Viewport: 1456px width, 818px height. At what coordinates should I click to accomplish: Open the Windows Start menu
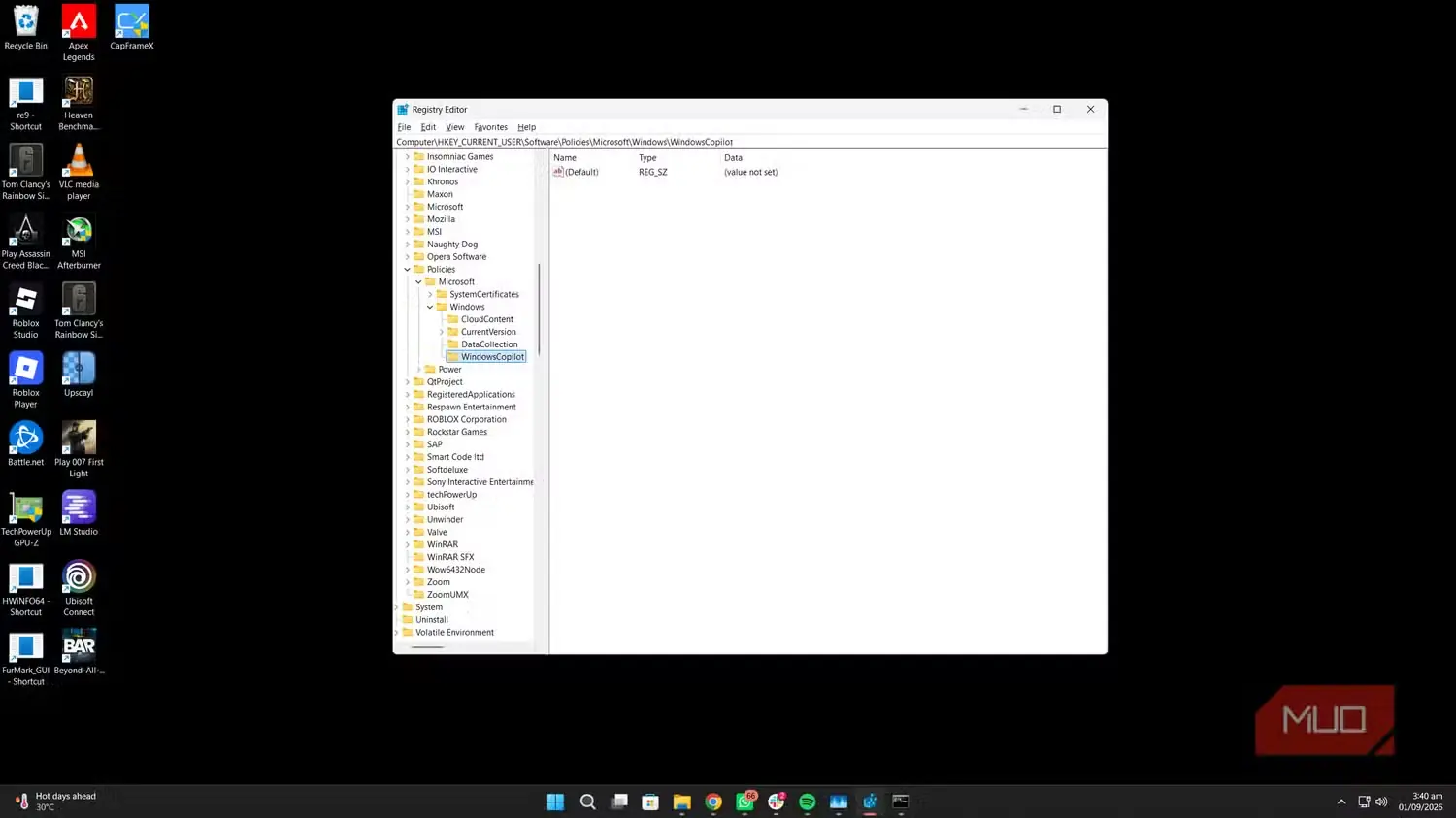[555, 802]
